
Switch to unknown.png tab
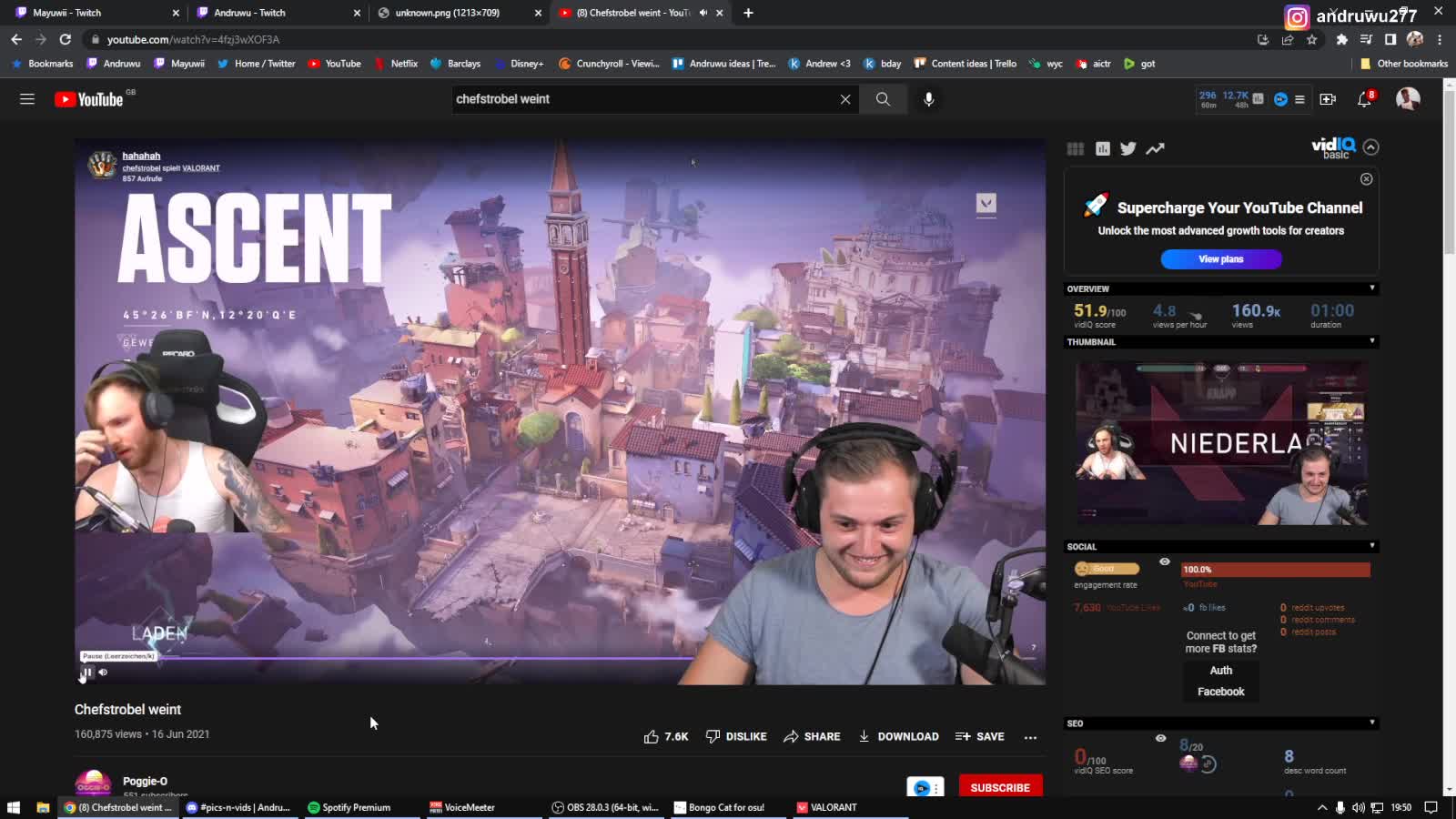[460, 13]
